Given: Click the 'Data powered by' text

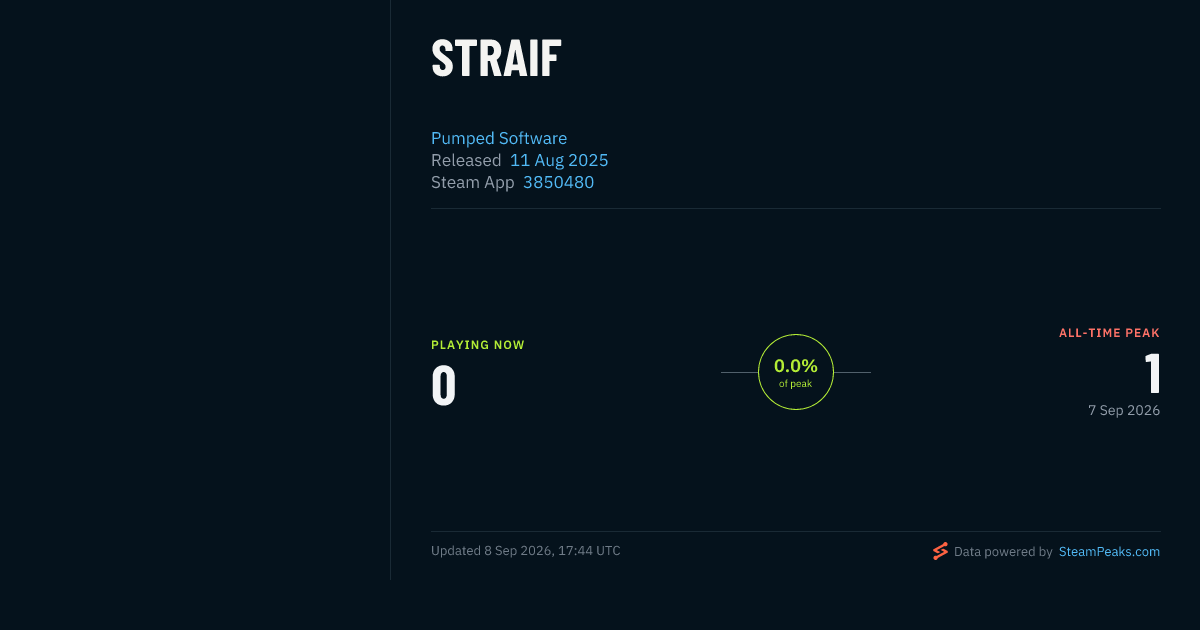Looking at the screenshot, I should [x=1003, y=551].
